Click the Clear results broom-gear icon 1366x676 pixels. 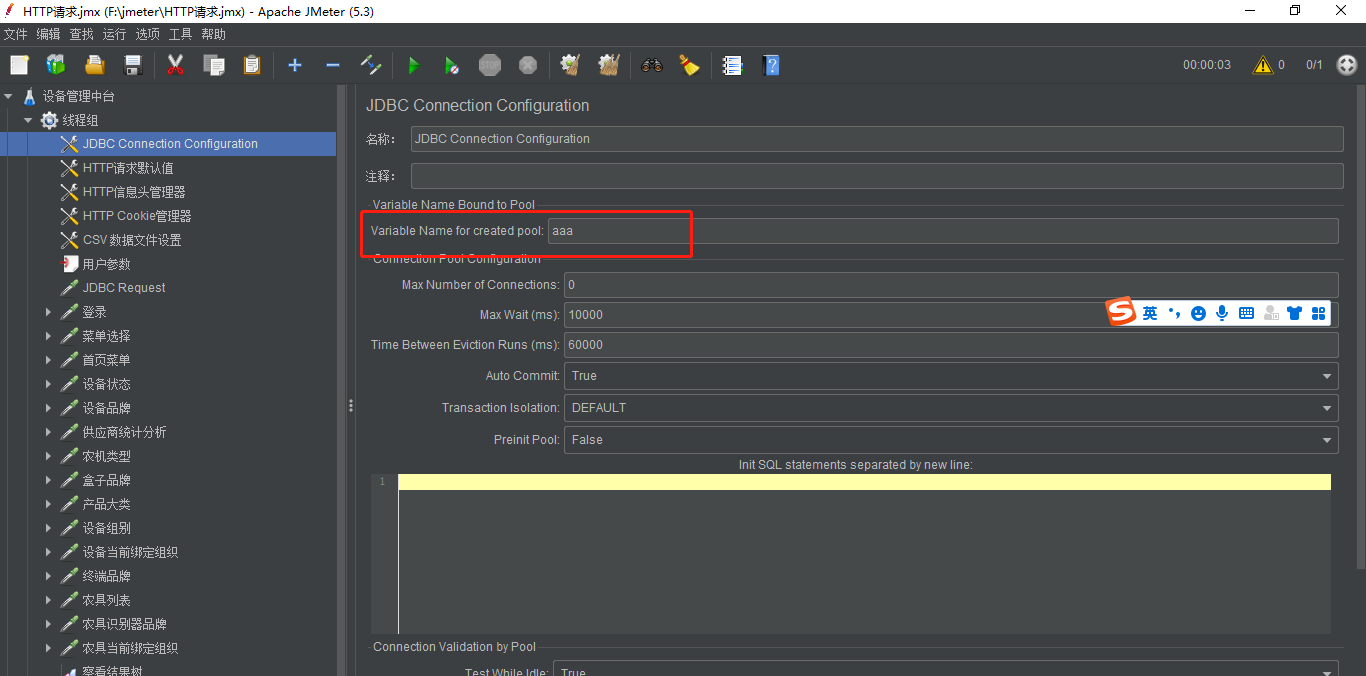tap(570, 65)
